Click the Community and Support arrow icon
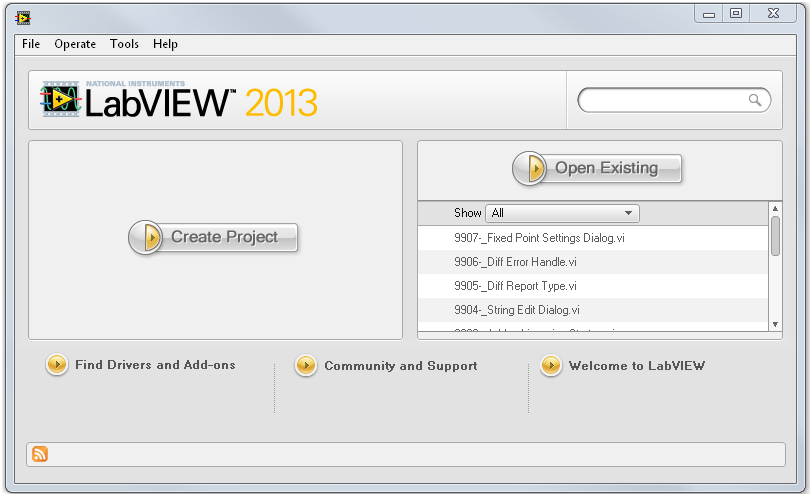 pyautogui.click(x=306, y=366)
